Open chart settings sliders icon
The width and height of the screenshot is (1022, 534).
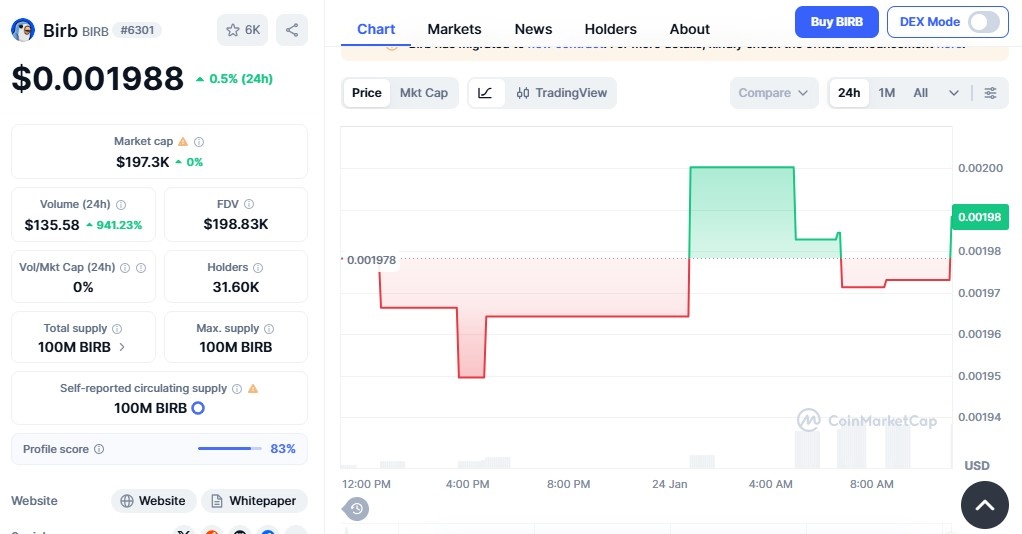[990, 93]
